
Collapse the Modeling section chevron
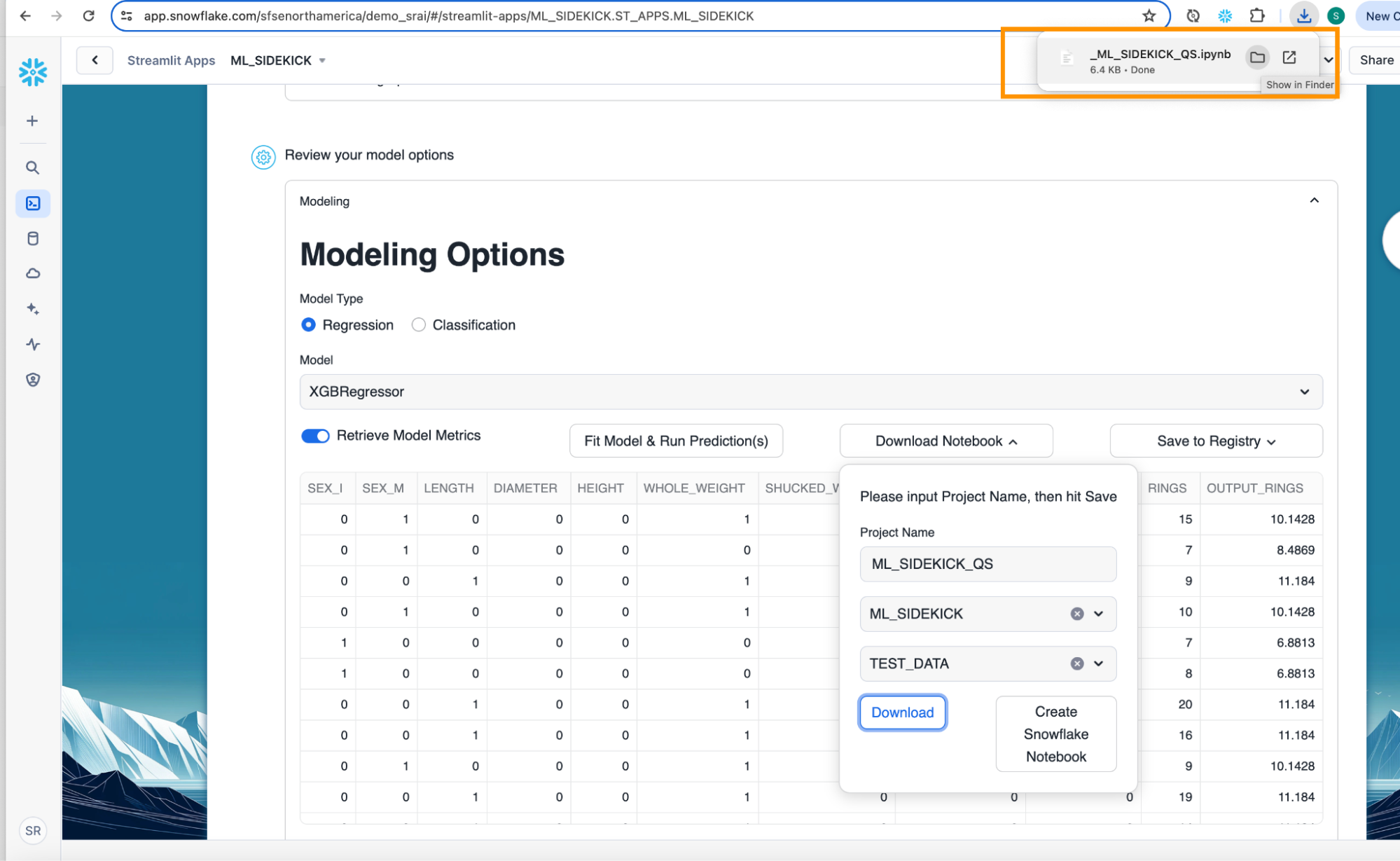point(1314,201)
